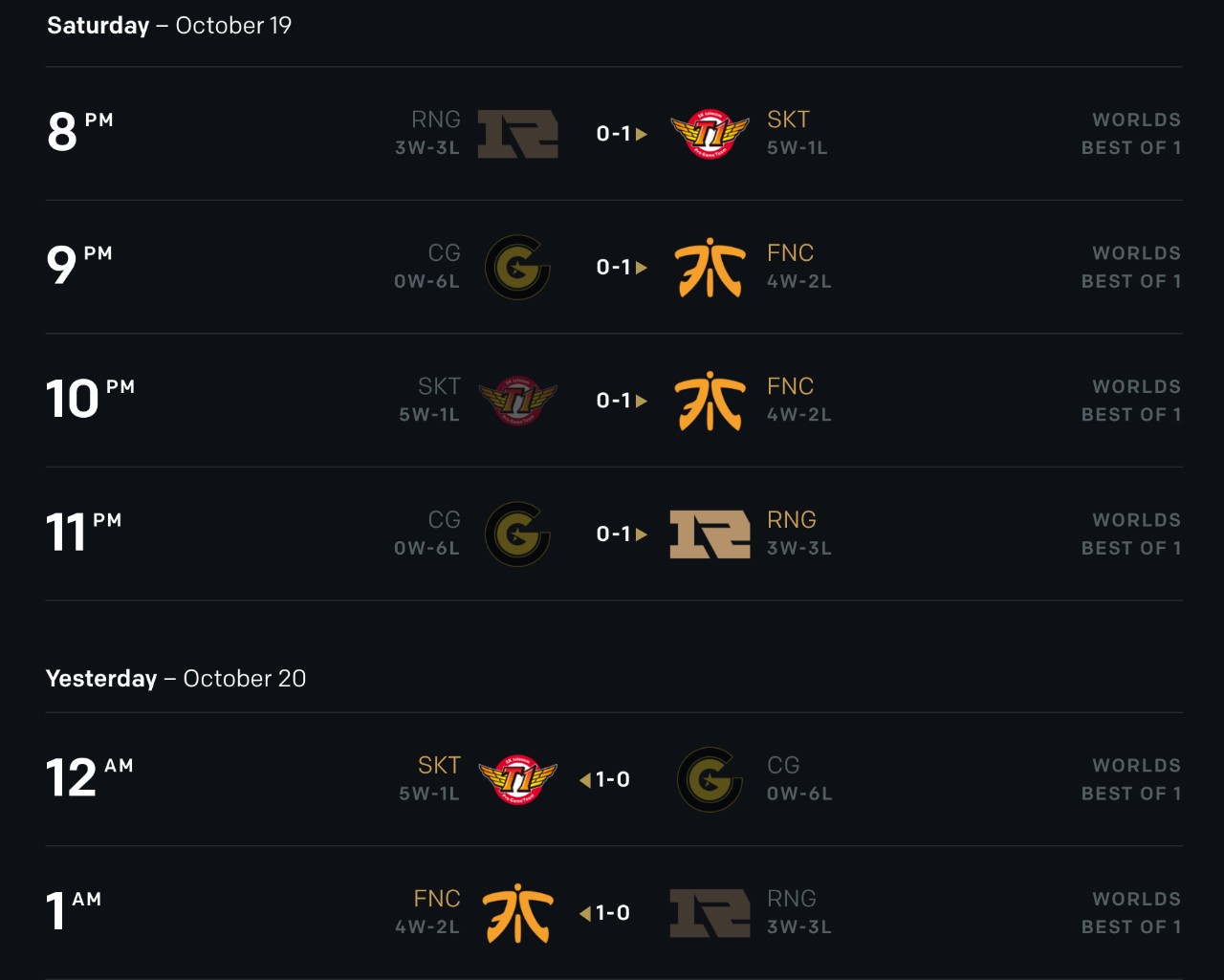Click the CG logo in the 12 AM match
The width and height of the screenshot is (1224, 980).
click(x=710, y=779)
